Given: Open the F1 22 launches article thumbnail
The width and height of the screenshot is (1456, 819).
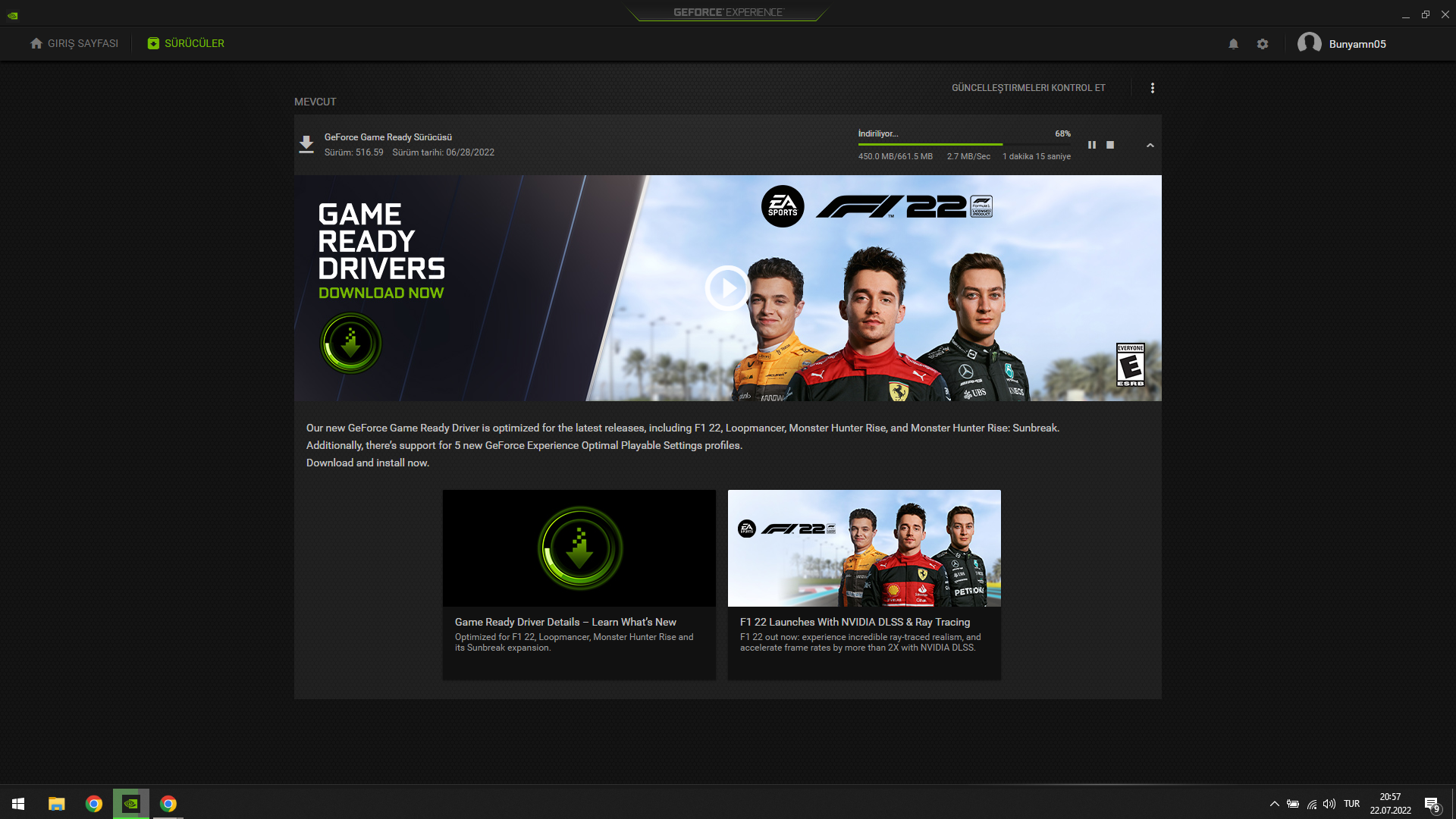Looking at the screenshot, I should coord(864,548).
